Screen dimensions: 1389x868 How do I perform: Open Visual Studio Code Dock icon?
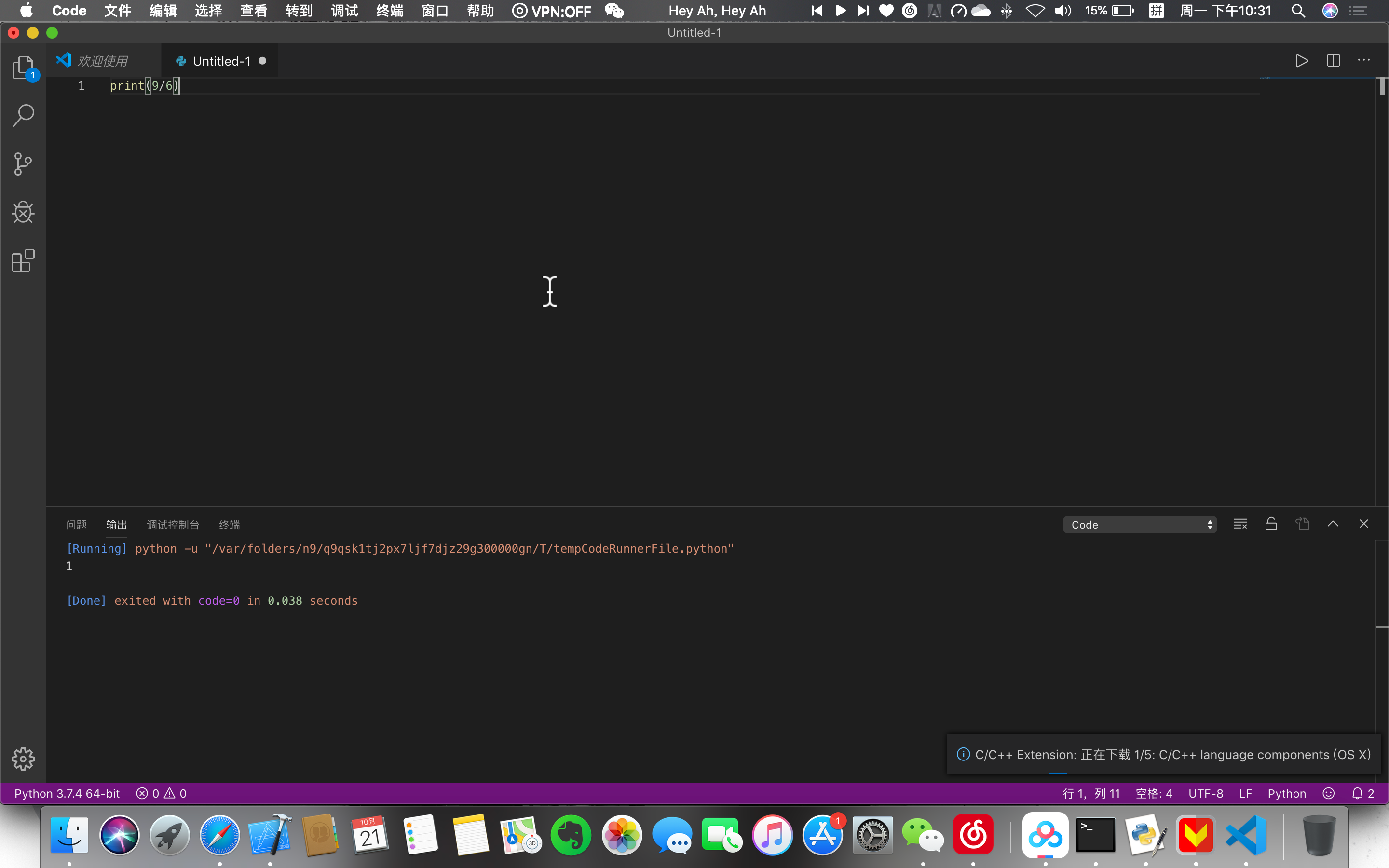pyautogui.click(x=1246, y=835)
